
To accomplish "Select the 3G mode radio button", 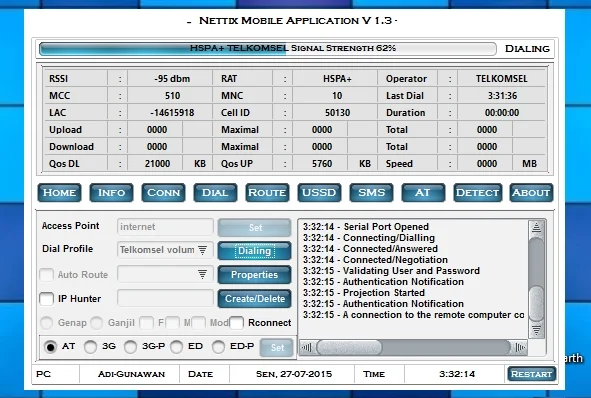I will [x=90, y=347].
